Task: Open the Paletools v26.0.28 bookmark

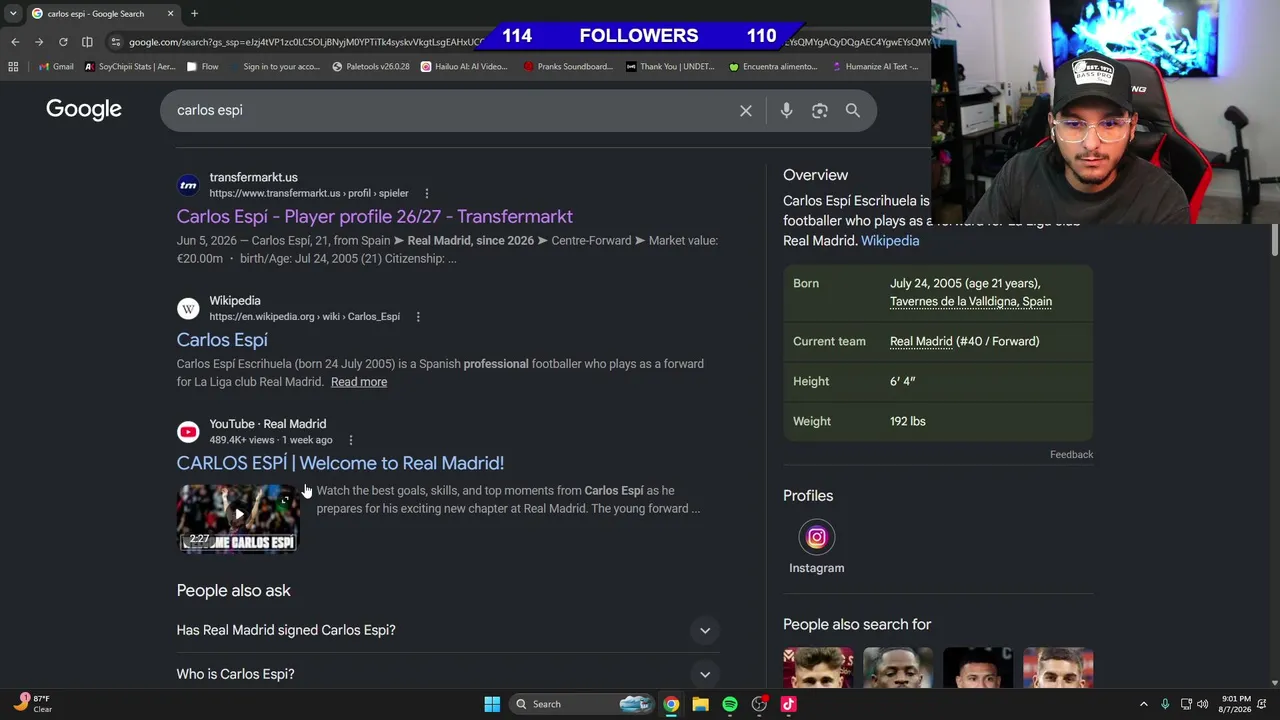Action: (x=371, y=67)
